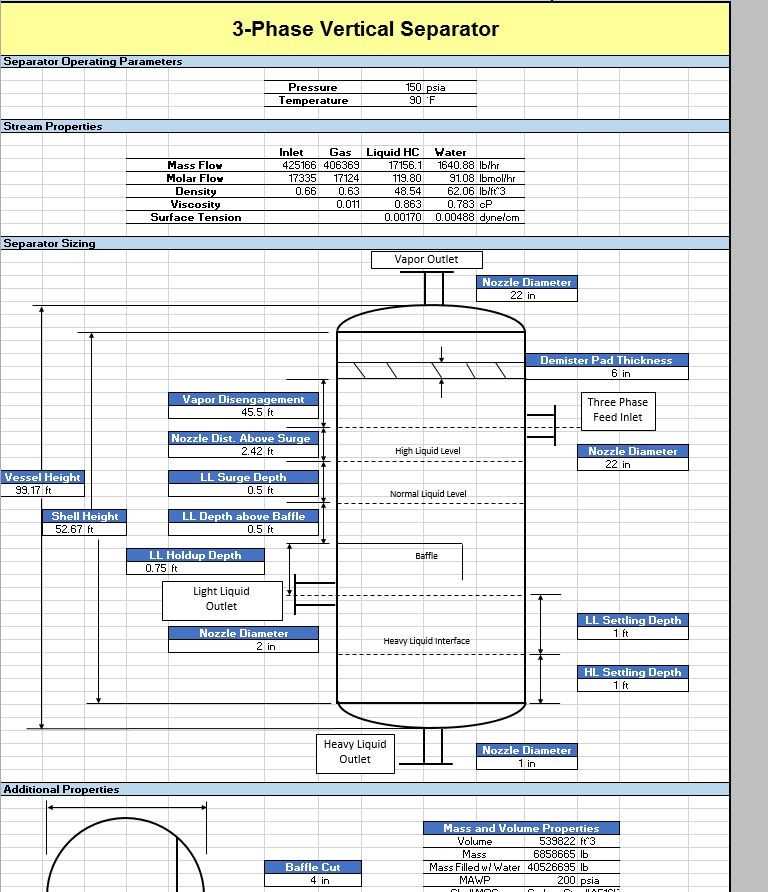Select the Temperature value 90 cell
Image resolution: width=768 pixels, height=892 pixels.
(x=393, y=100)
